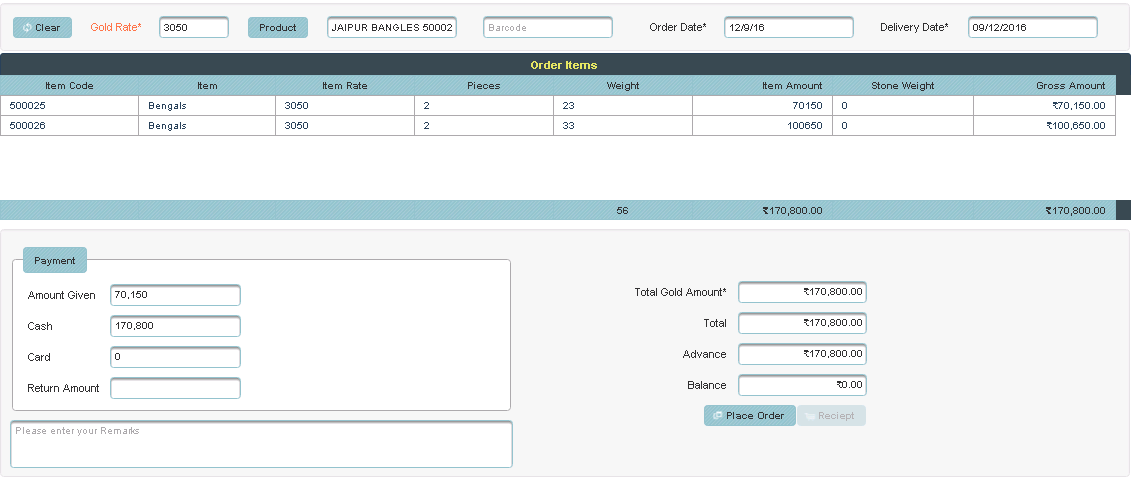Click the Item Rate column header
The height and width of the screenshot is (487, 1134).
pos(345,86)
